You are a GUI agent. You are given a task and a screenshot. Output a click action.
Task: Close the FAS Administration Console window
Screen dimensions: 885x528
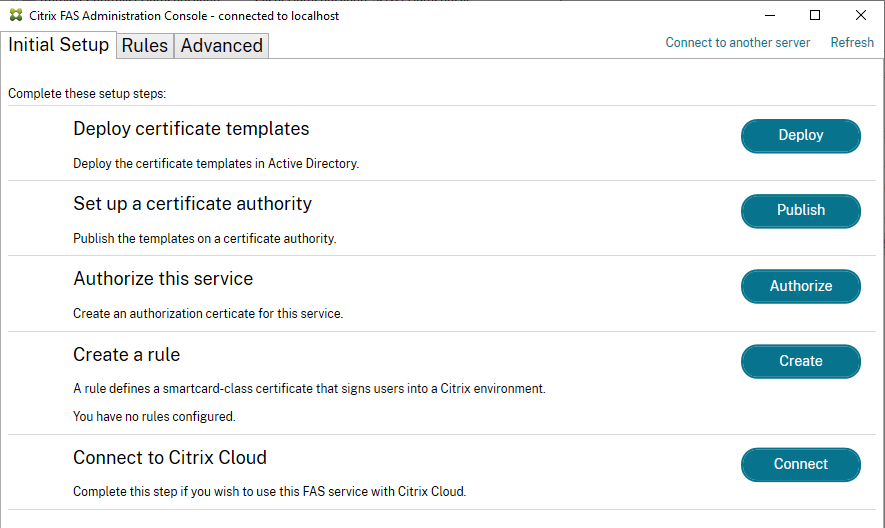click(861, 15)
